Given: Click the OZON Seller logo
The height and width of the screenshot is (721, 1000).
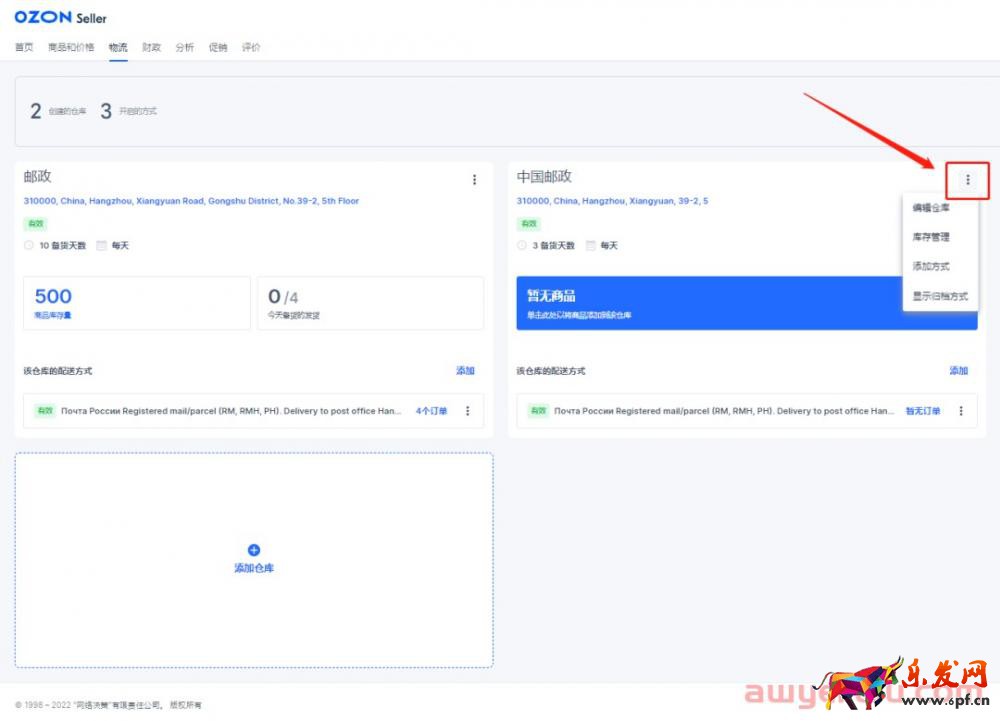Looking at the screenshot, I should 60,17.
